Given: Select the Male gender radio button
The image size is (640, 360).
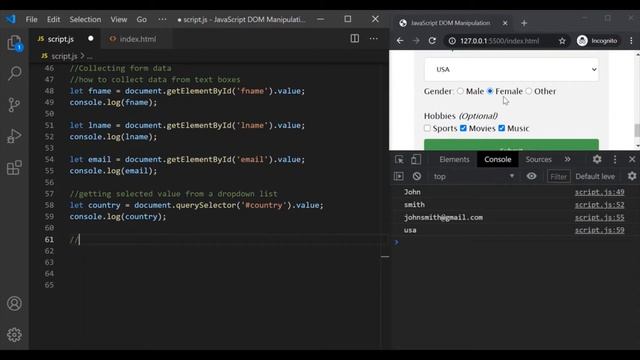Looking at the screenshot, I should click(460, 91).
